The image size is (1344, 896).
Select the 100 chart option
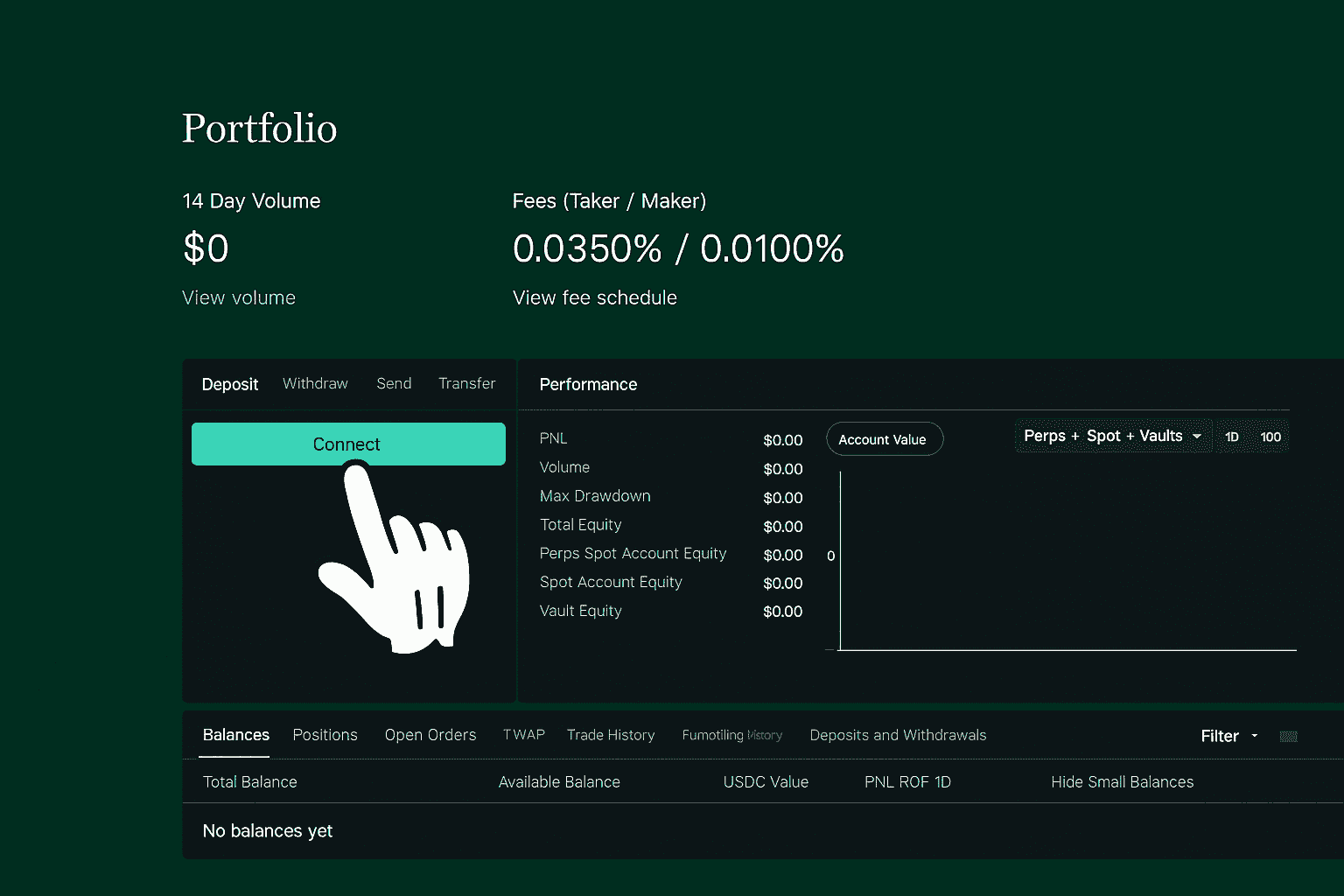click(x=1270, y=436)
